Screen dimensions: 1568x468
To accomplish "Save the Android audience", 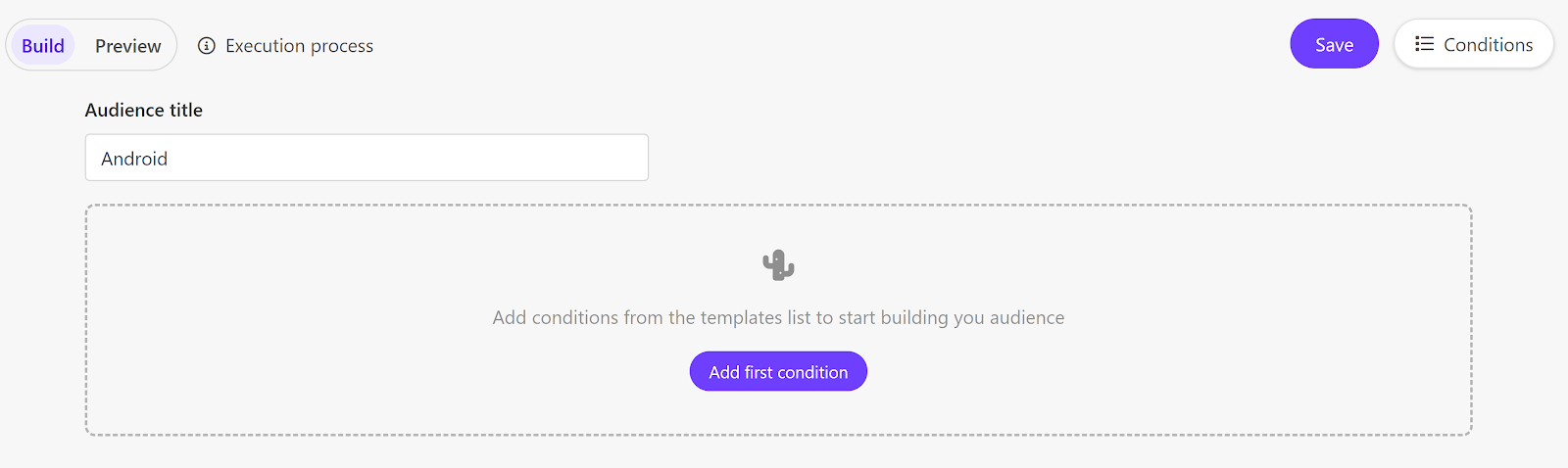I will pyautogui.click(x=1334, y=44).
